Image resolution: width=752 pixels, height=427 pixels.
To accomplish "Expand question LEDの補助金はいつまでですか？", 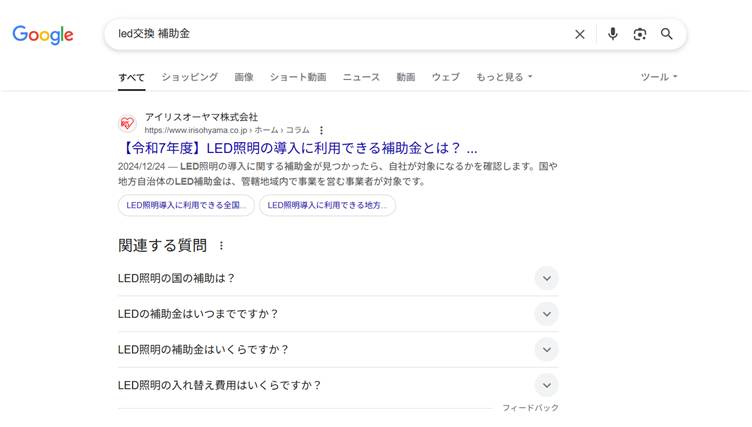I will pyautogui.click(x=338, y=314).
